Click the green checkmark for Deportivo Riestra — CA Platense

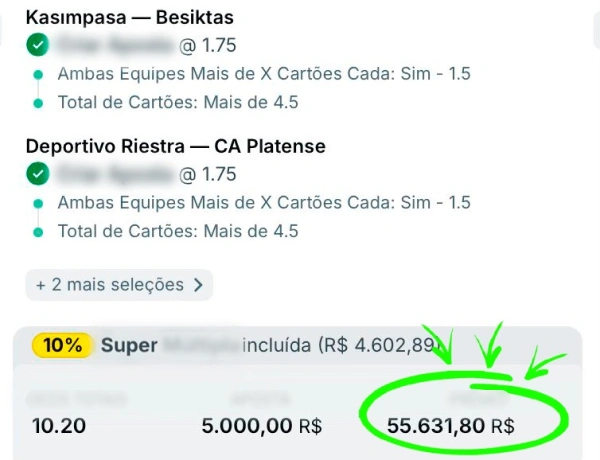(x=38, y=174)
